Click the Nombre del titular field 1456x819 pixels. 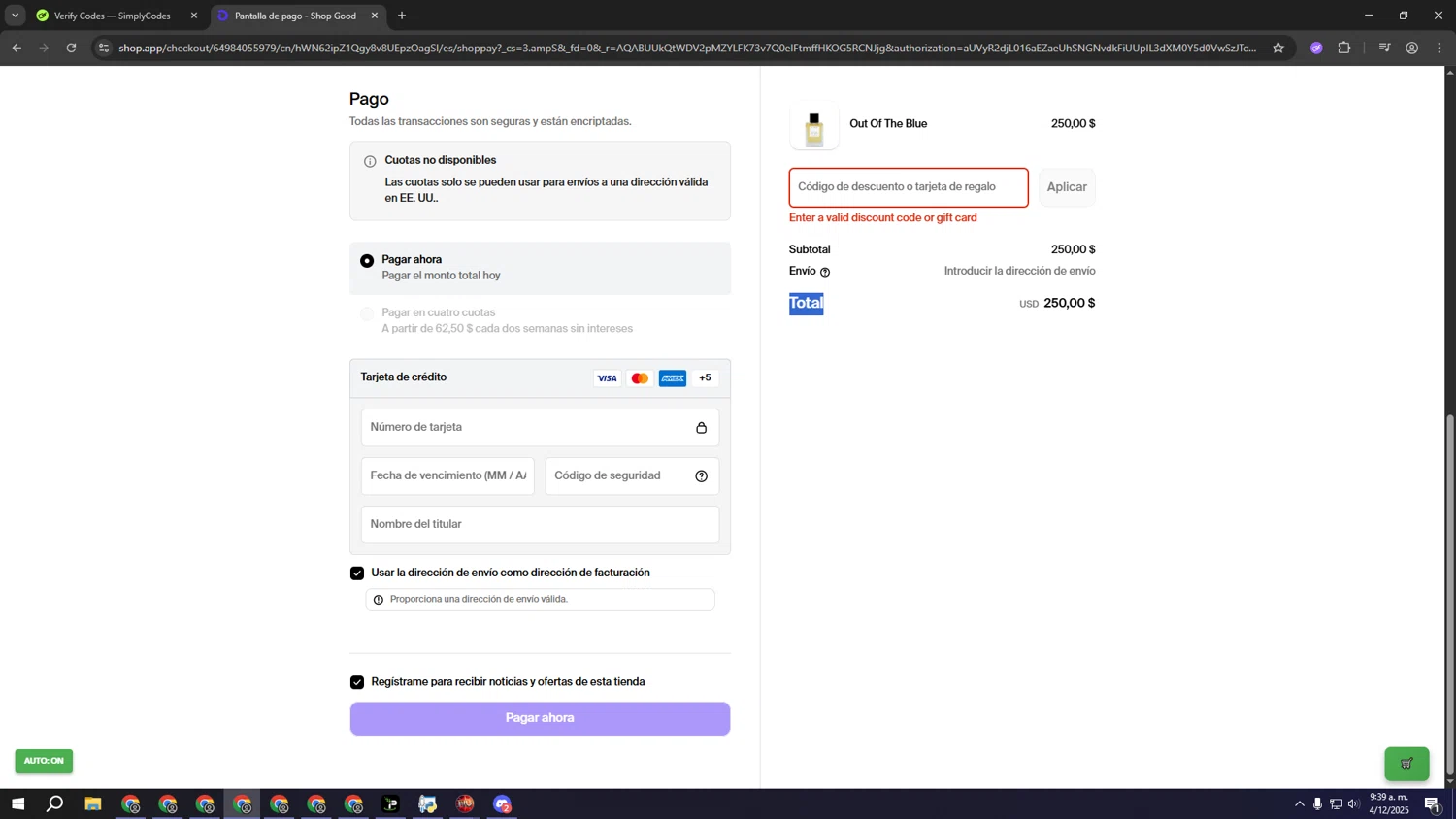[540, 525]
